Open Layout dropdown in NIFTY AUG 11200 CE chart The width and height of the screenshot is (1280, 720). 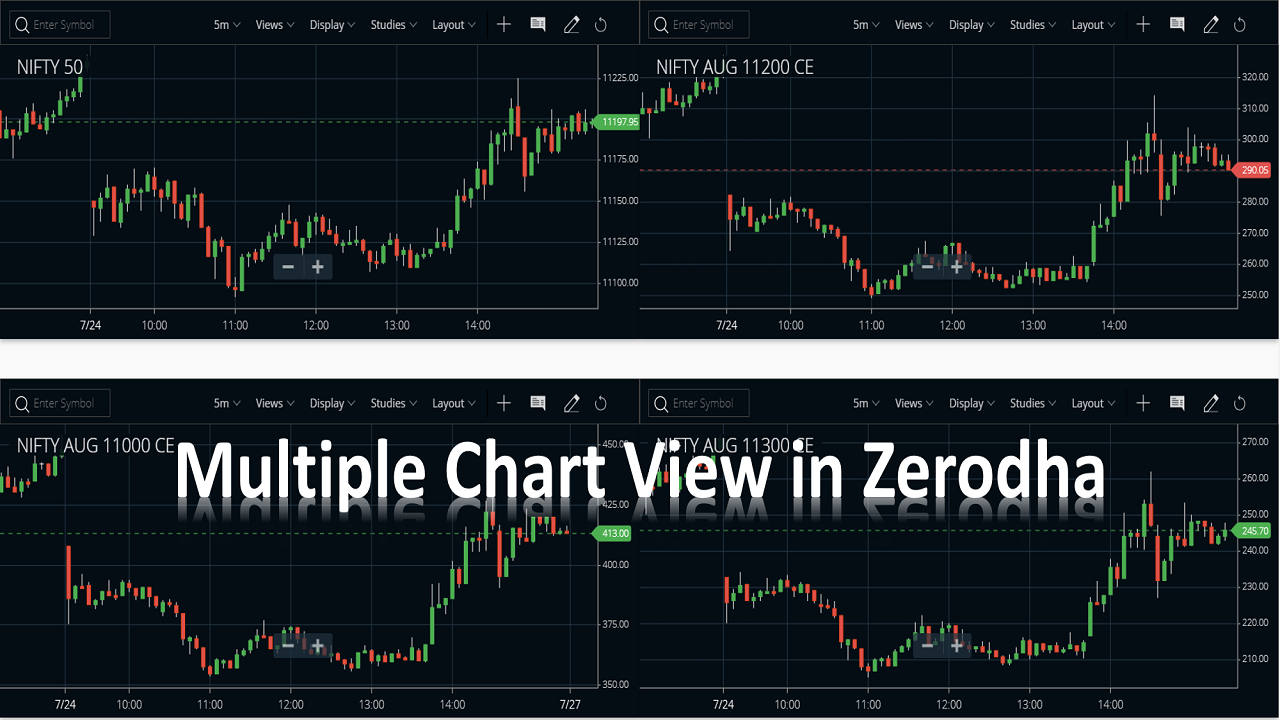[1094, 25]
